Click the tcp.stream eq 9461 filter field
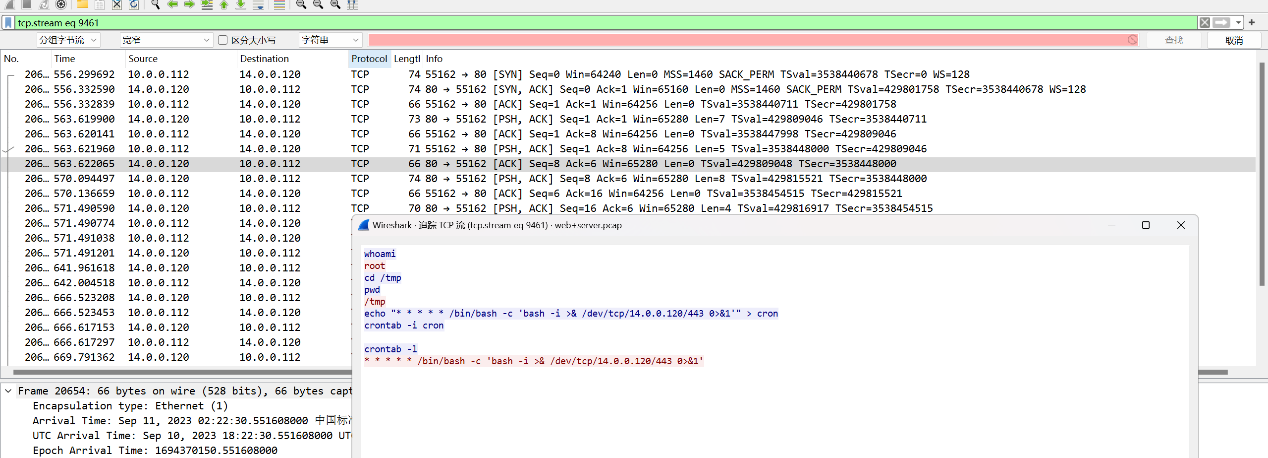This screenshot has height=458, width=1268. (605, 22)
